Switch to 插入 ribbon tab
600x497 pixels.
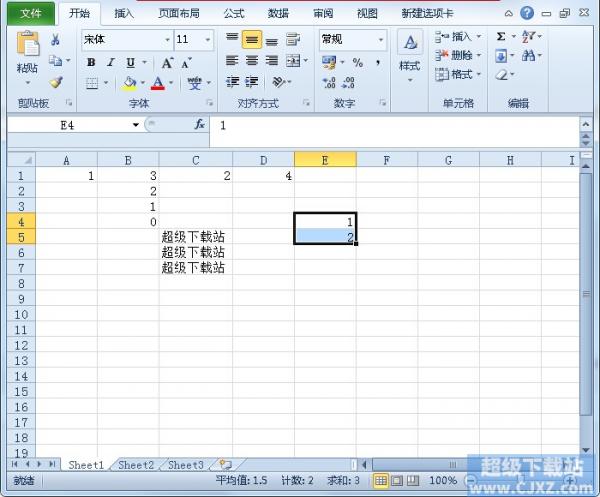tap(124, 14)
